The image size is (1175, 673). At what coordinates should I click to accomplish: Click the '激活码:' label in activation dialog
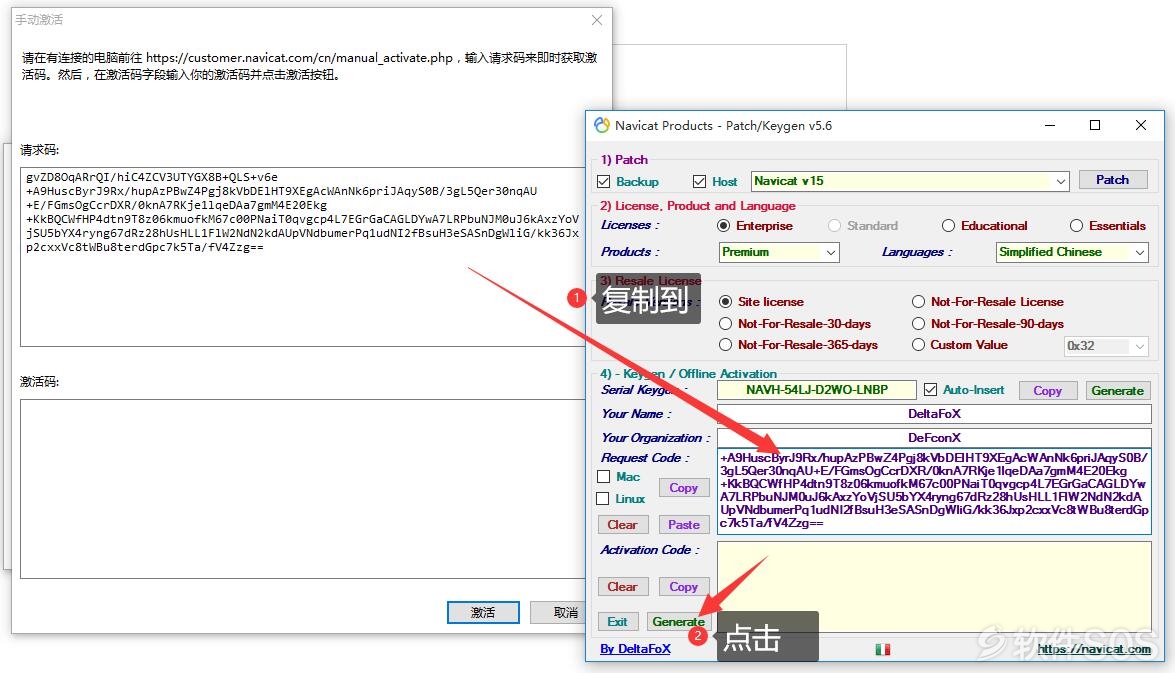(40, 381)
